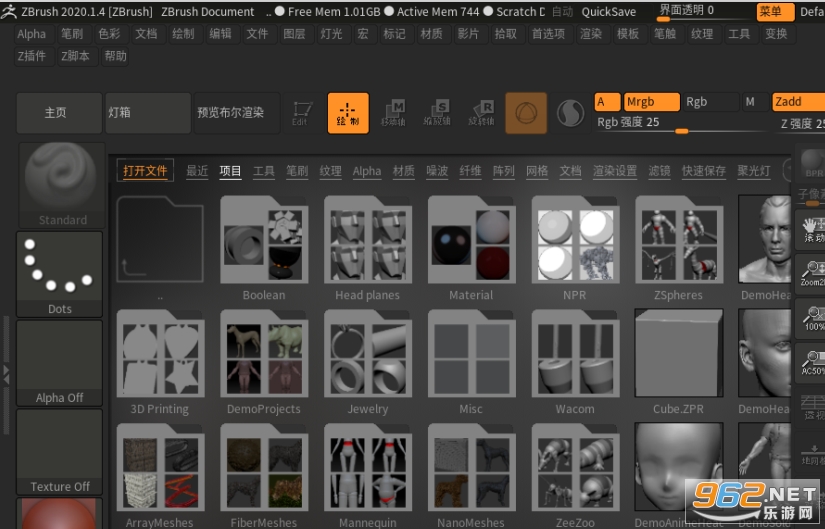Open the Texture Off selector
Screen dimensions: 825x529
pyautogui.click(x=59, y=452)
